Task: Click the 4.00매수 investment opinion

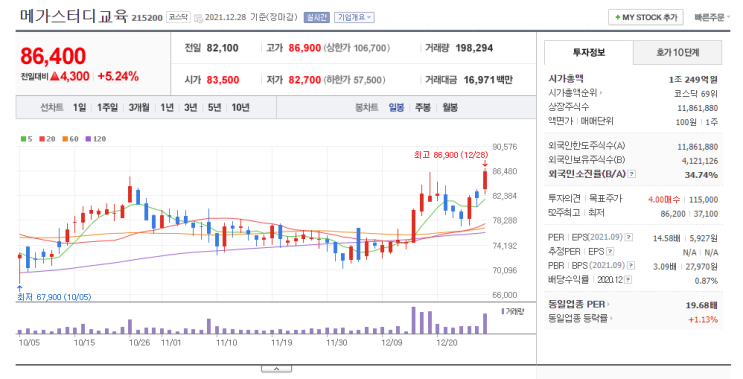Action: (664, 200)
